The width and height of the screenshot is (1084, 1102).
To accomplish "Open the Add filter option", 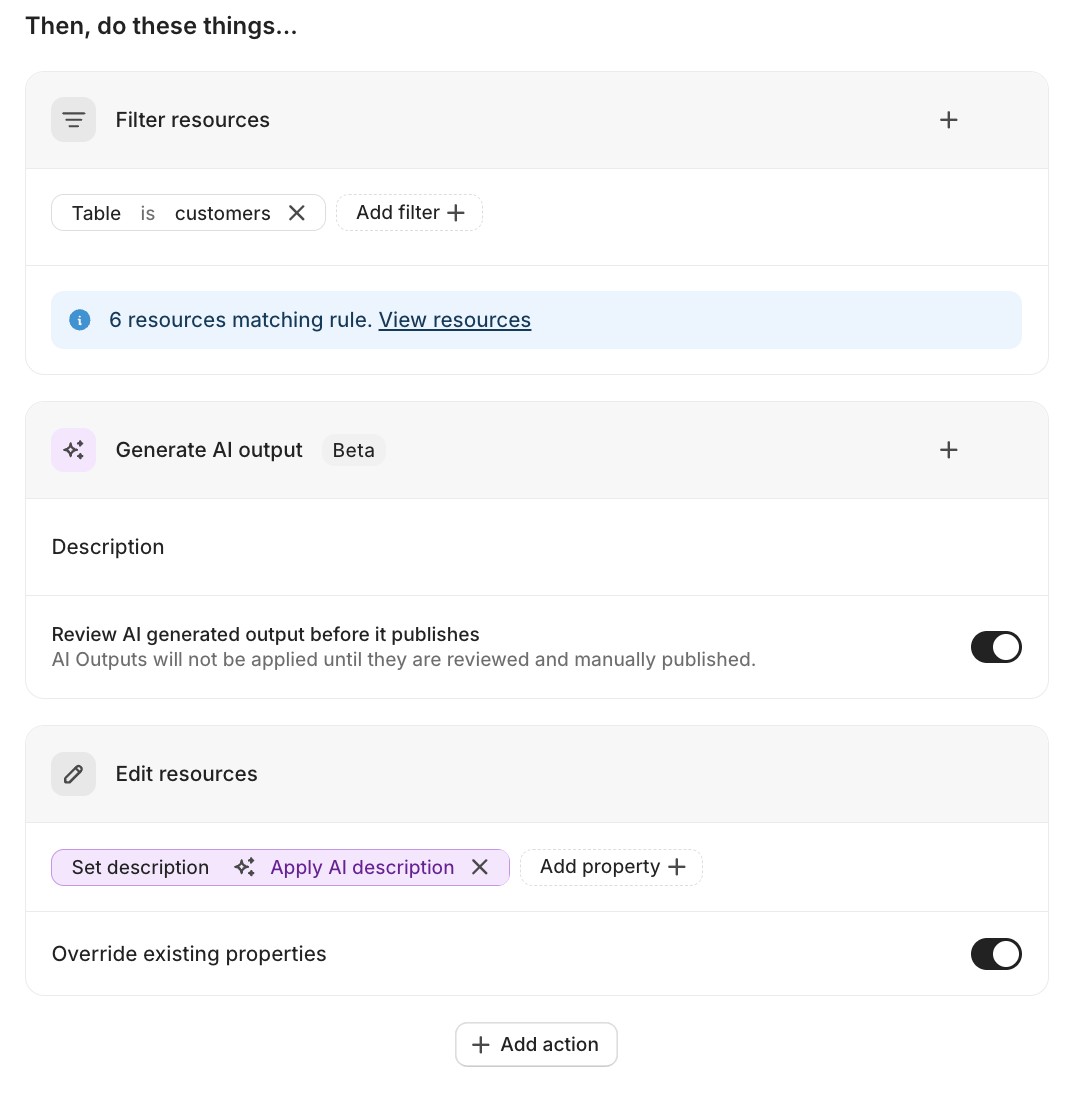I will point(409,213).
